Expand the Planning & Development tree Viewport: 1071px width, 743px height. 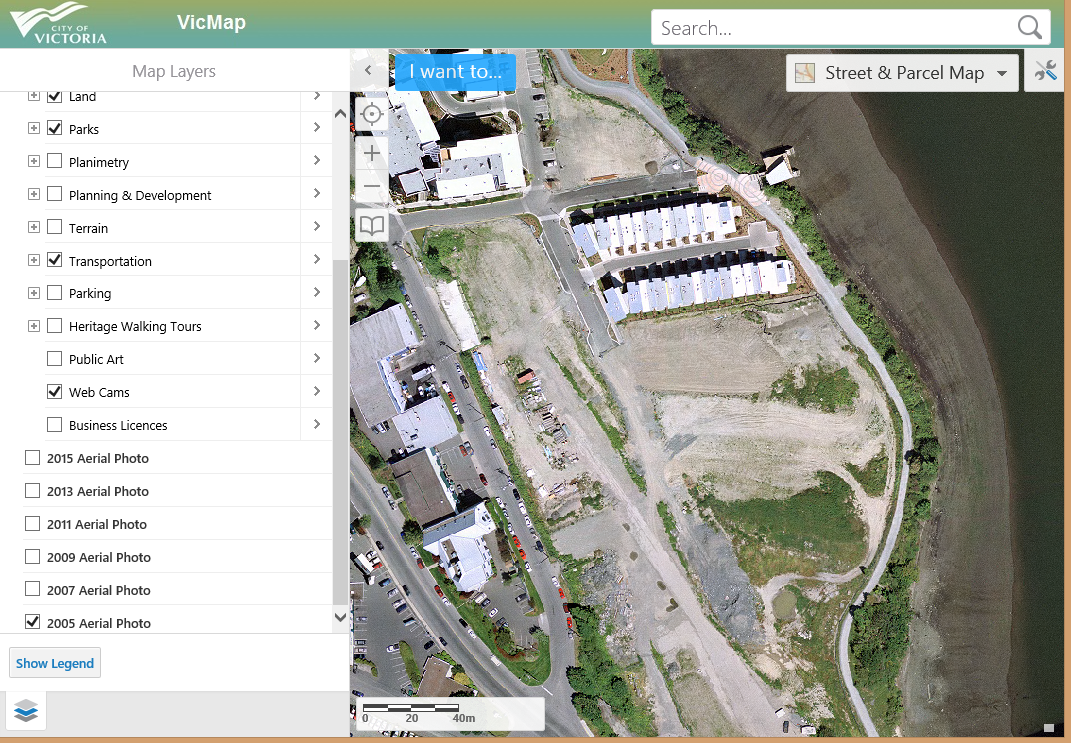(x=33, y=194)
